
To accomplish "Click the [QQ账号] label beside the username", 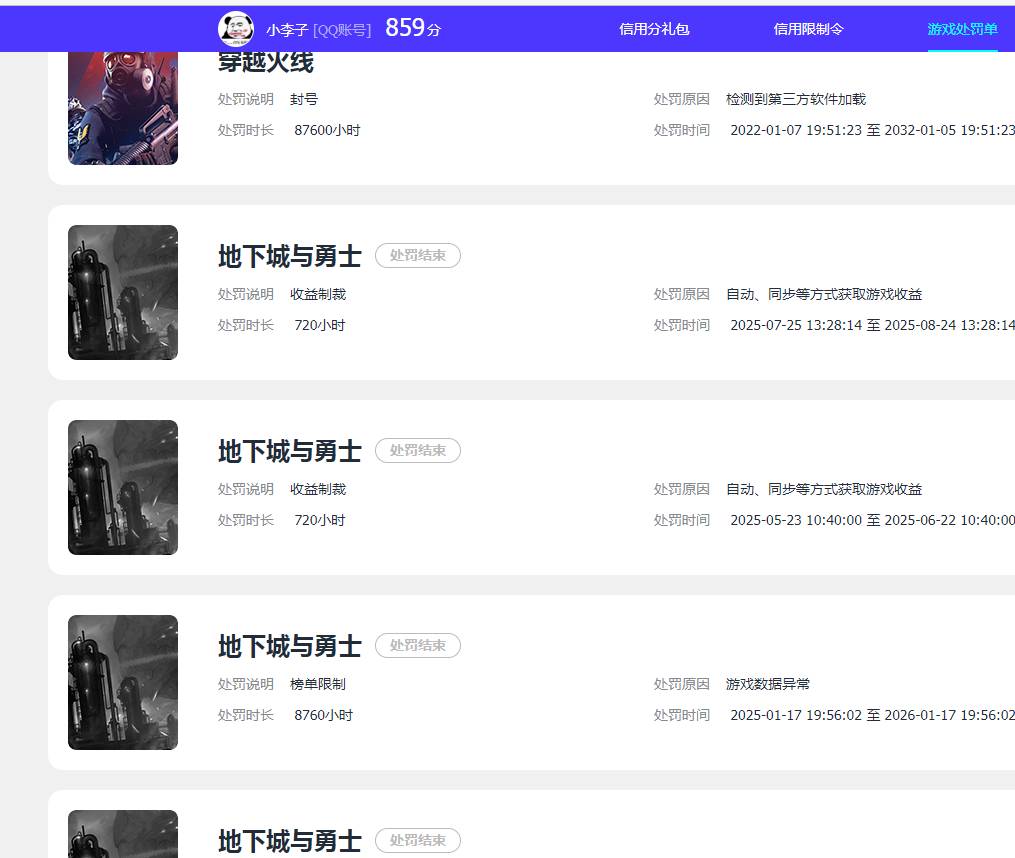I will click(x=342, y=30).
